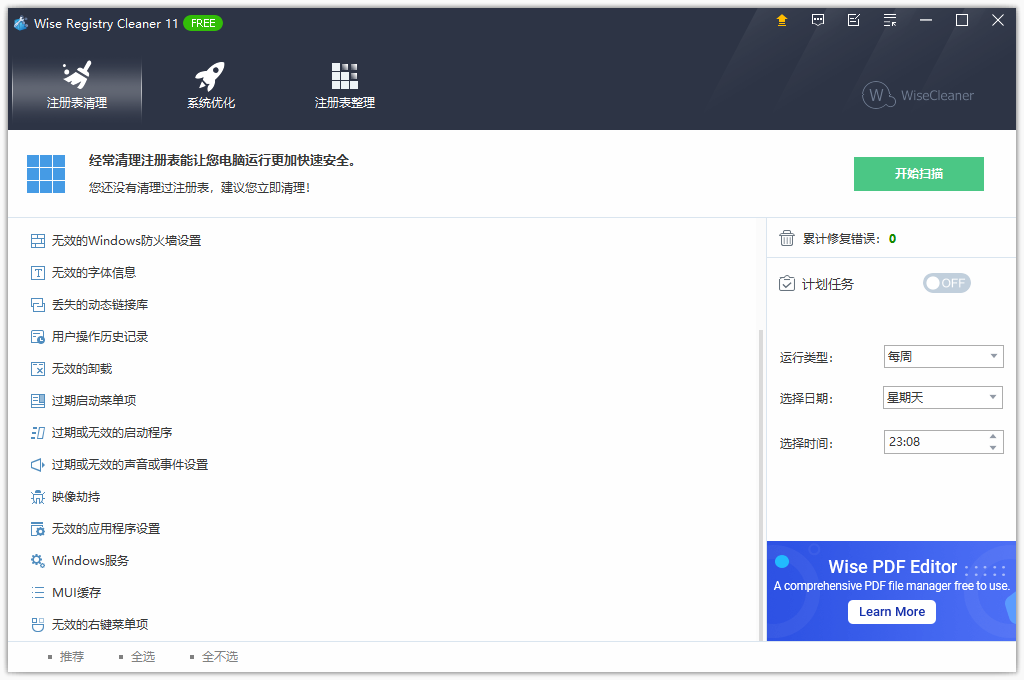Click the upgrade arrow icon in title bar
The width and height of the screenshot is (1024, 680).
(782, 20)
